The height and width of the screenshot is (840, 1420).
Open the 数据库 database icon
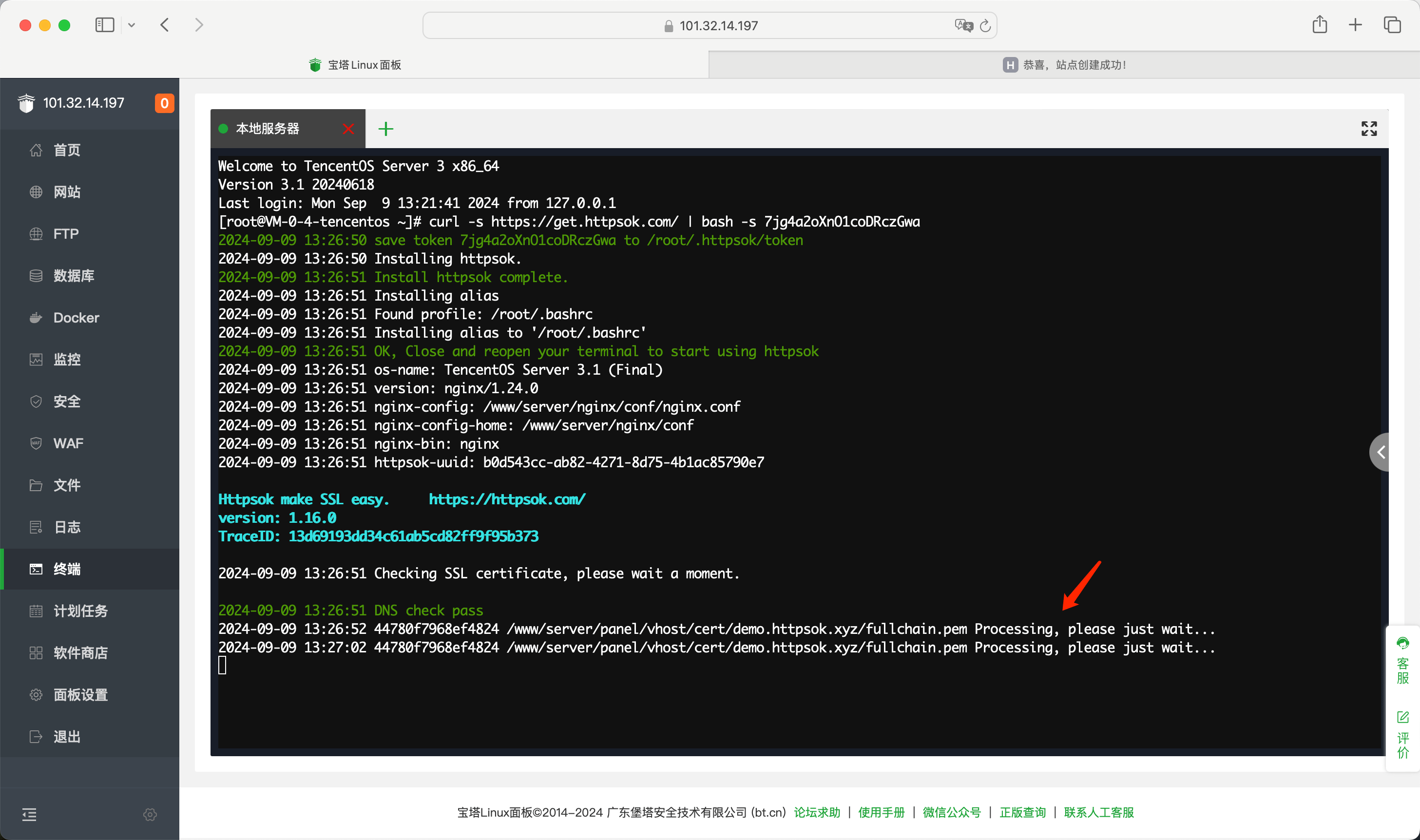click(36, 276)
